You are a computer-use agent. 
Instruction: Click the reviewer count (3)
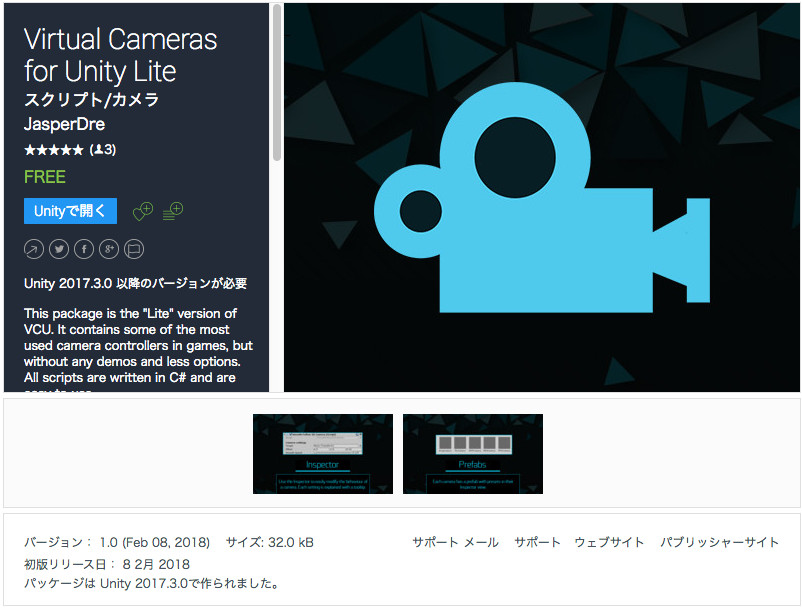click(x=103, y=150)
